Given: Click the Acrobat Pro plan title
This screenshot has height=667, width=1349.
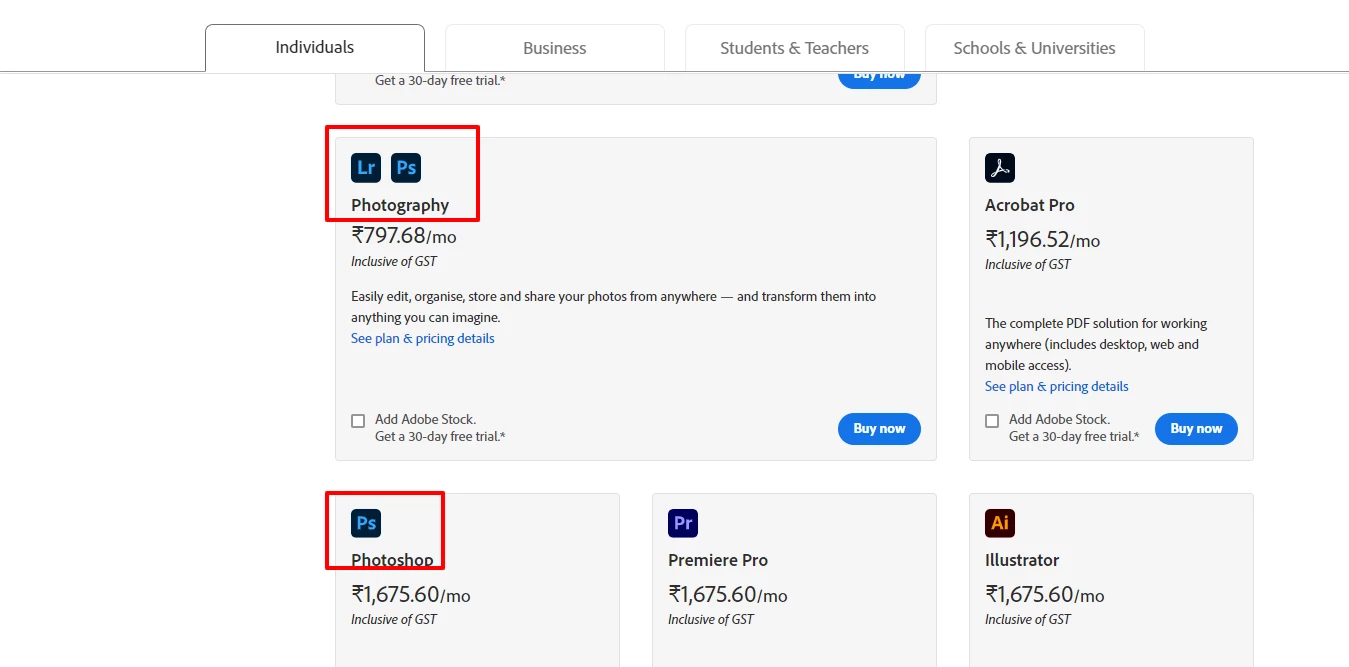Looking at the screenshot, I should 1030,205.
